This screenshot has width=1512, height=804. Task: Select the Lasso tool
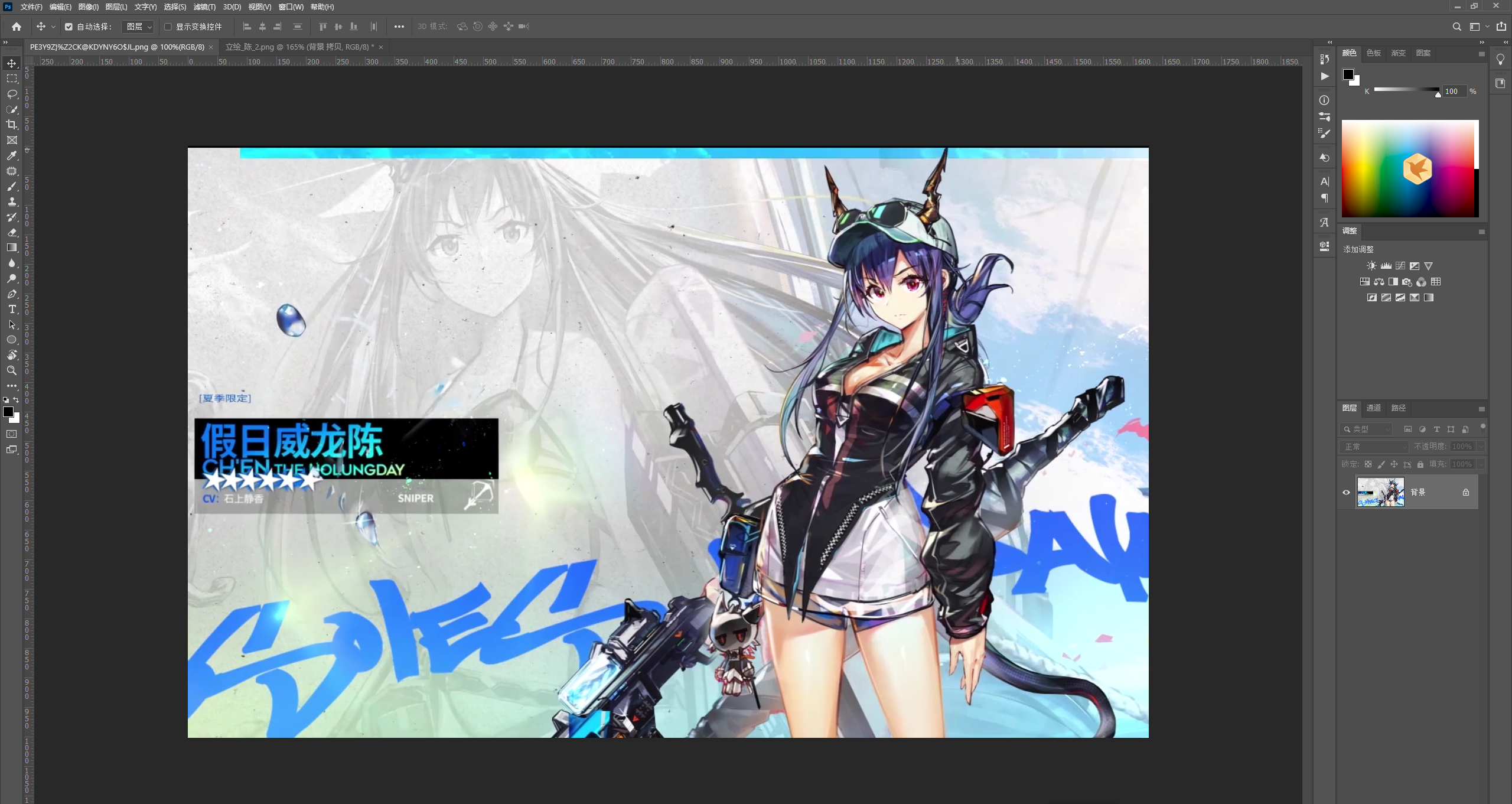[x=12, y=94]
